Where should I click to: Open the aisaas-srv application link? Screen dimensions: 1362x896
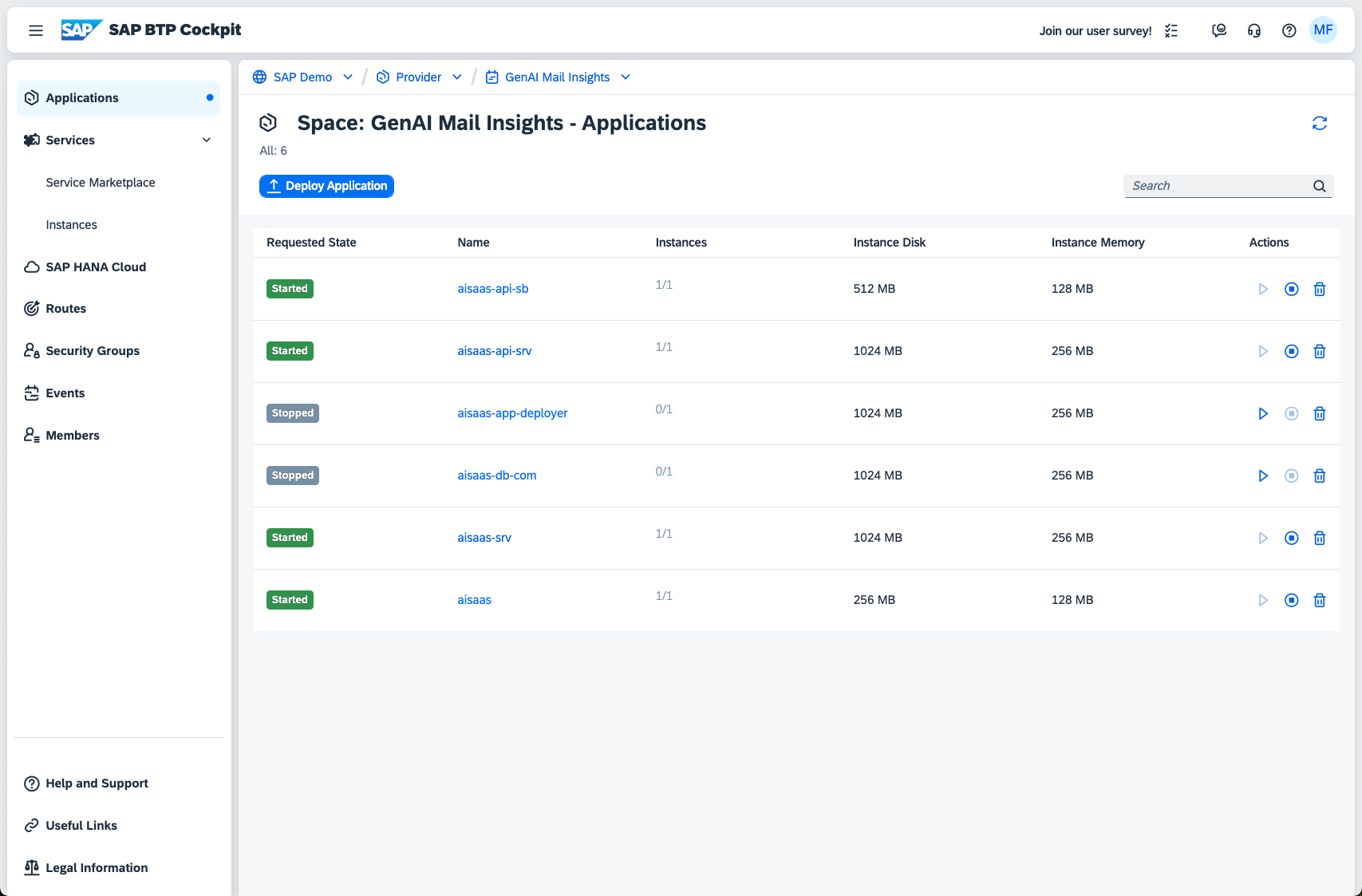pyautogui.click(x=484, y=538)
